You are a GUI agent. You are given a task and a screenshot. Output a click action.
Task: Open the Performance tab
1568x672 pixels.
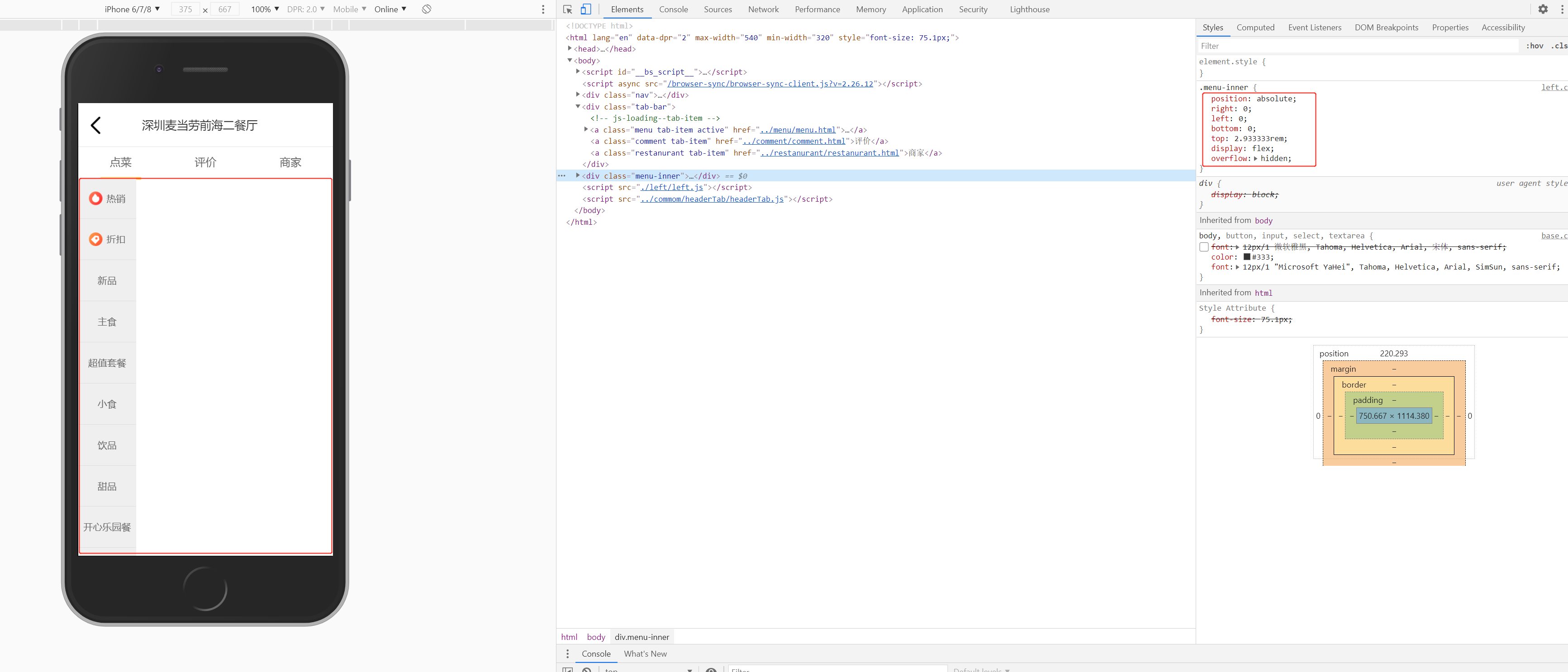[817, 9]
